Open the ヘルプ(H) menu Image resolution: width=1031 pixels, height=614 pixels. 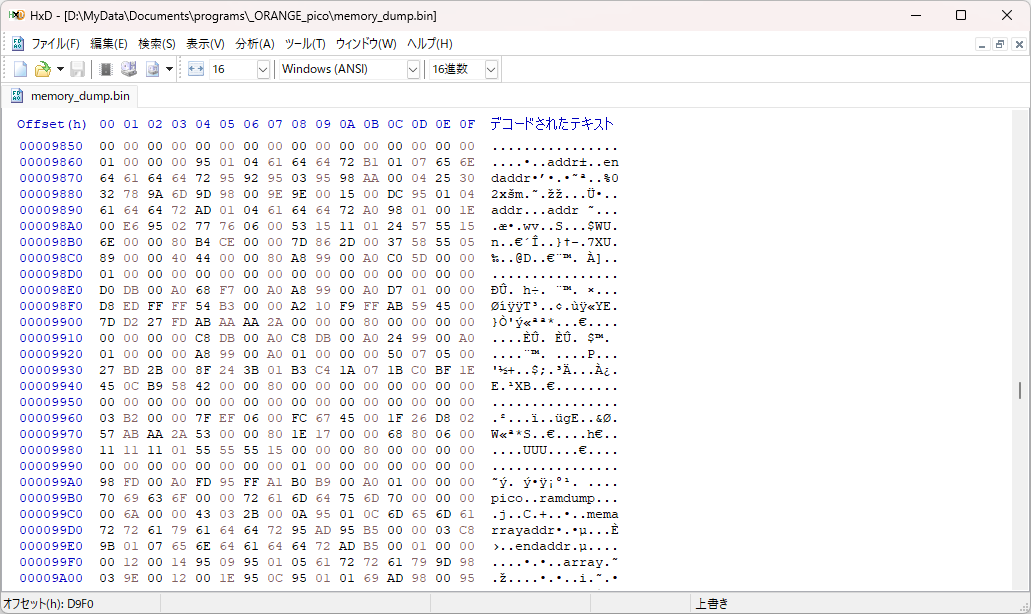[x=429, y=43]
